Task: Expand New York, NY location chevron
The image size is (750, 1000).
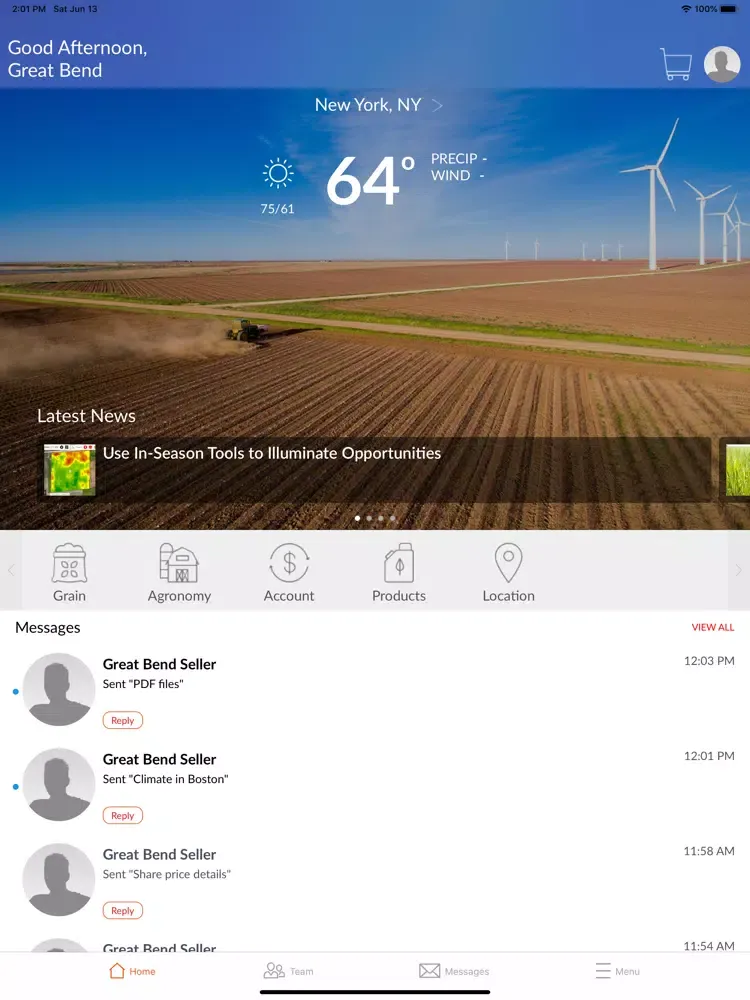Action: 438,105
